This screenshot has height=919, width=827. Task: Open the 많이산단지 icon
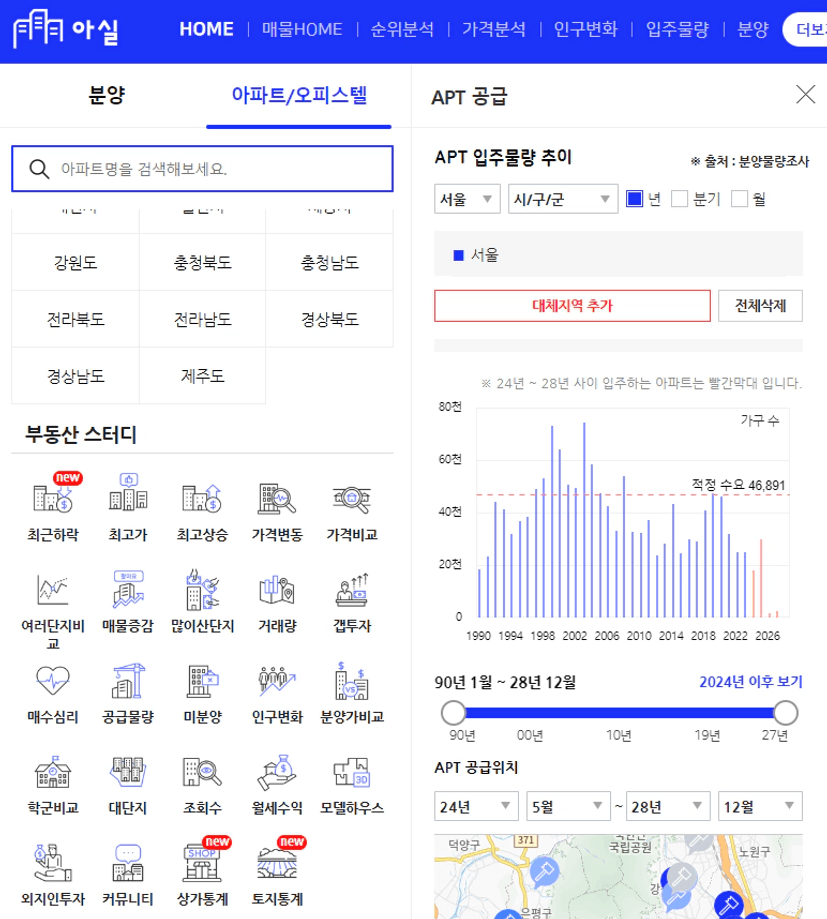pos(202,590)
